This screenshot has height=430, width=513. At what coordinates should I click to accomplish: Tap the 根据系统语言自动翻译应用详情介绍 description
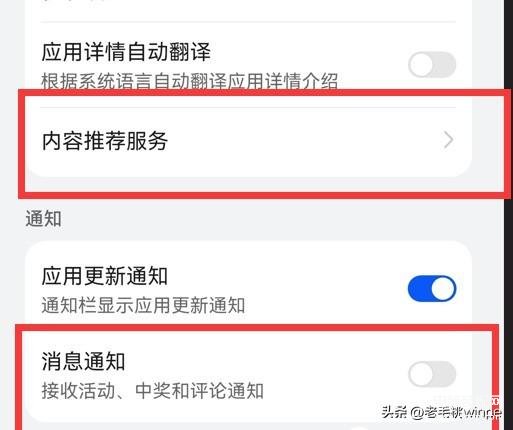pyautogui.click(x=189, y=81)
